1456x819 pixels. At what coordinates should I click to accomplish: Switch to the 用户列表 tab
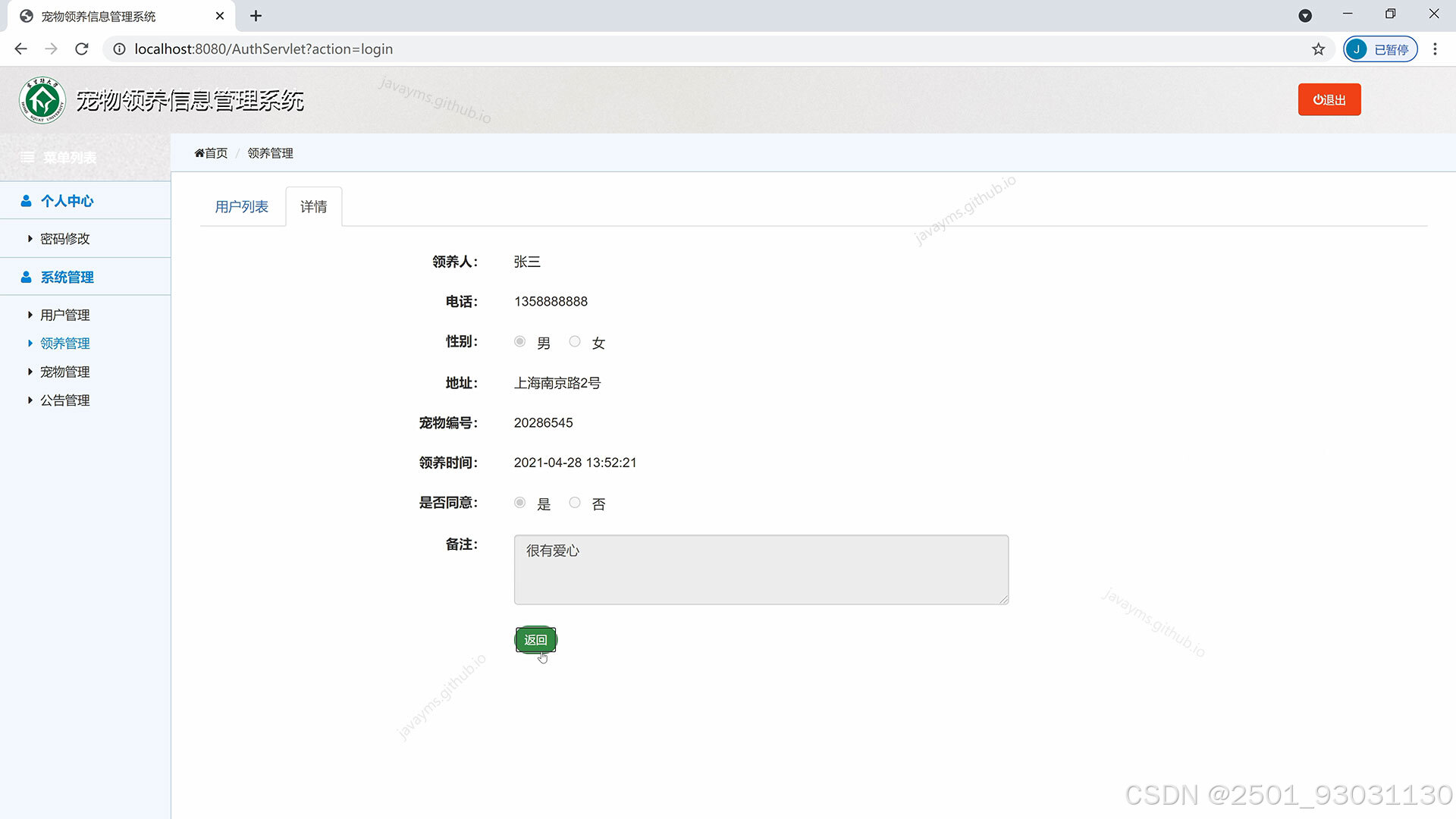coord(242,207)
